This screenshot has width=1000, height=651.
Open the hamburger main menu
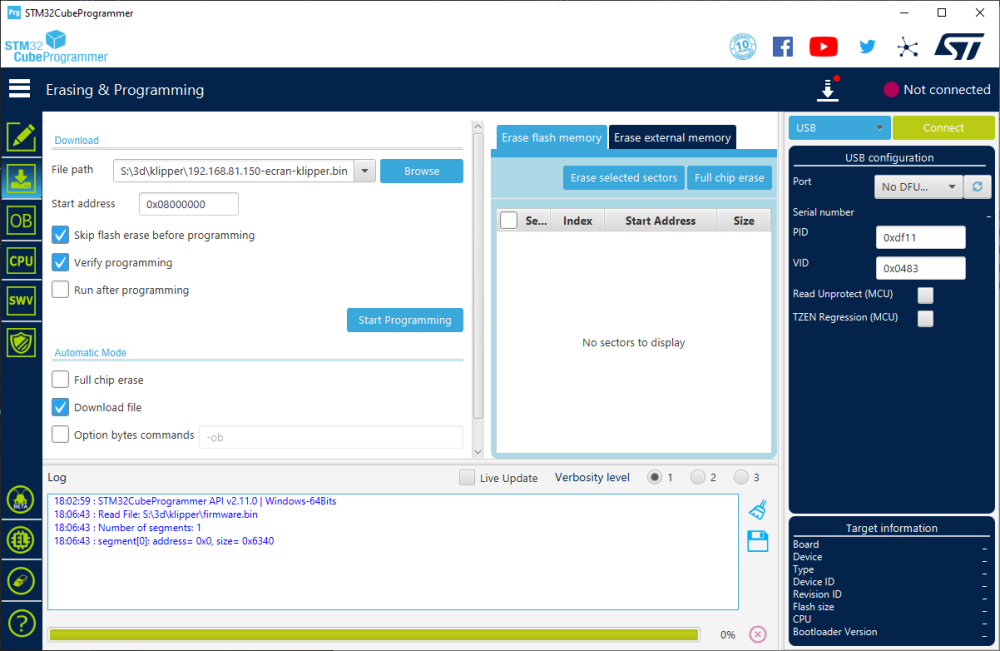pos(19,89)
